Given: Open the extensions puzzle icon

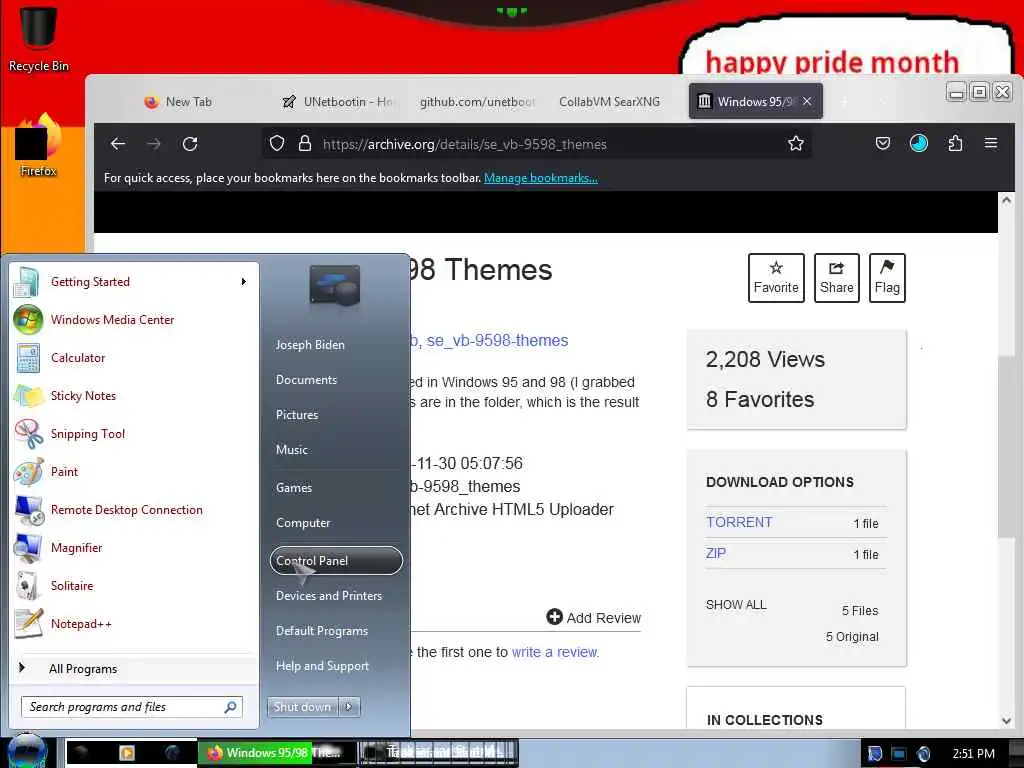Looking at the screenshot, I should [955, 144].
